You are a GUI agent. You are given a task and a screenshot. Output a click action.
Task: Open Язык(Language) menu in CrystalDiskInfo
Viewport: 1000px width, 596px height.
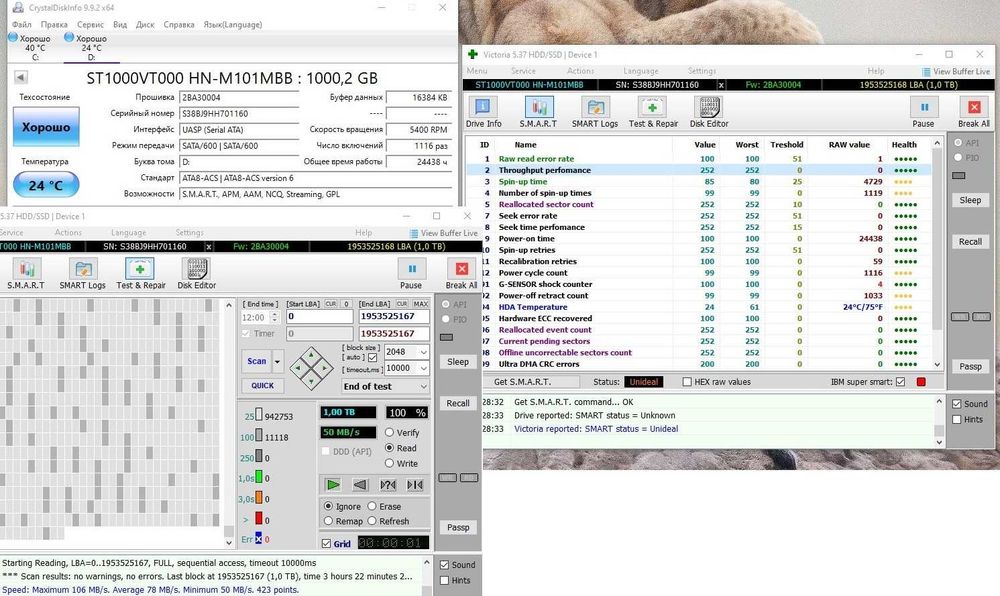[x=233, y=24]
